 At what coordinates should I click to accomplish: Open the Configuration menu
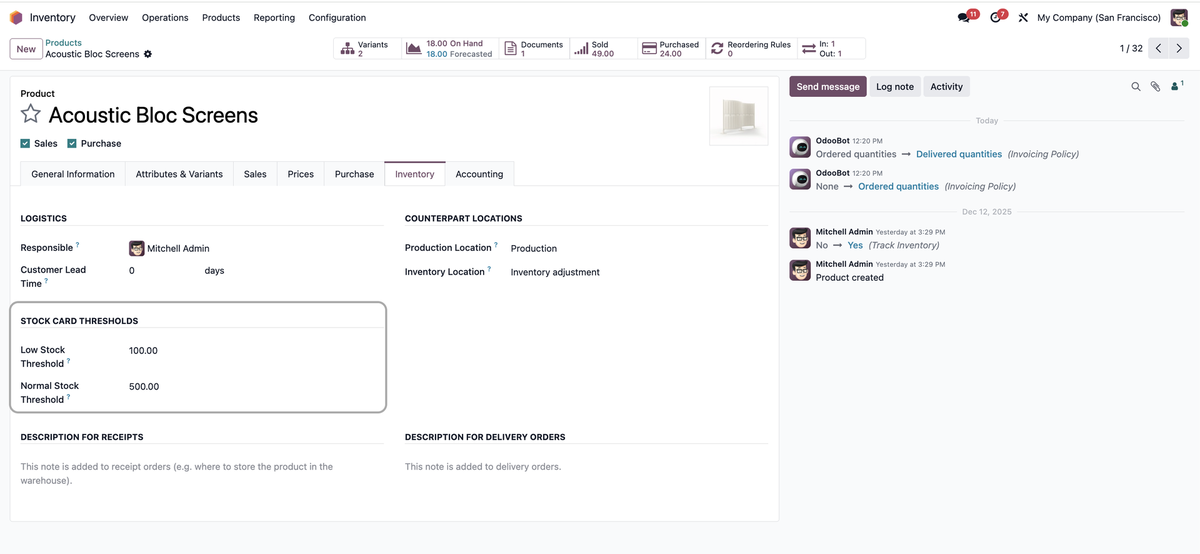click(x=337, y=18)
